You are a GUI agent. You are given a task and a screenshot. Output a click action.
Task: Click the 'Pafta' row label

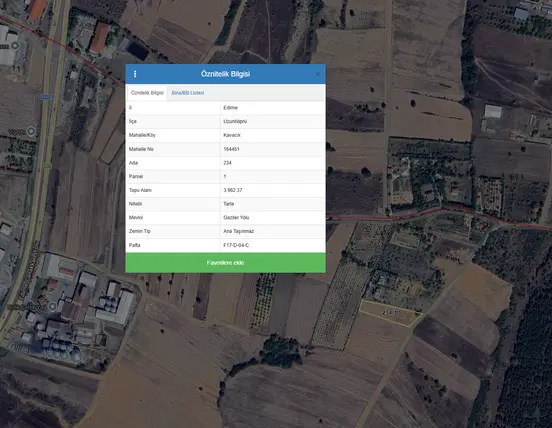point(134,245)
